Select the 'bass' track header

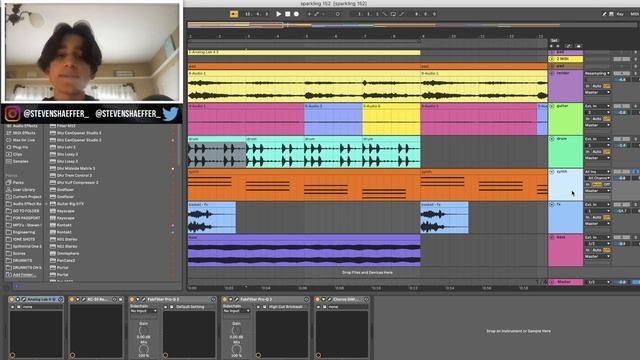[x=565, y=250]
